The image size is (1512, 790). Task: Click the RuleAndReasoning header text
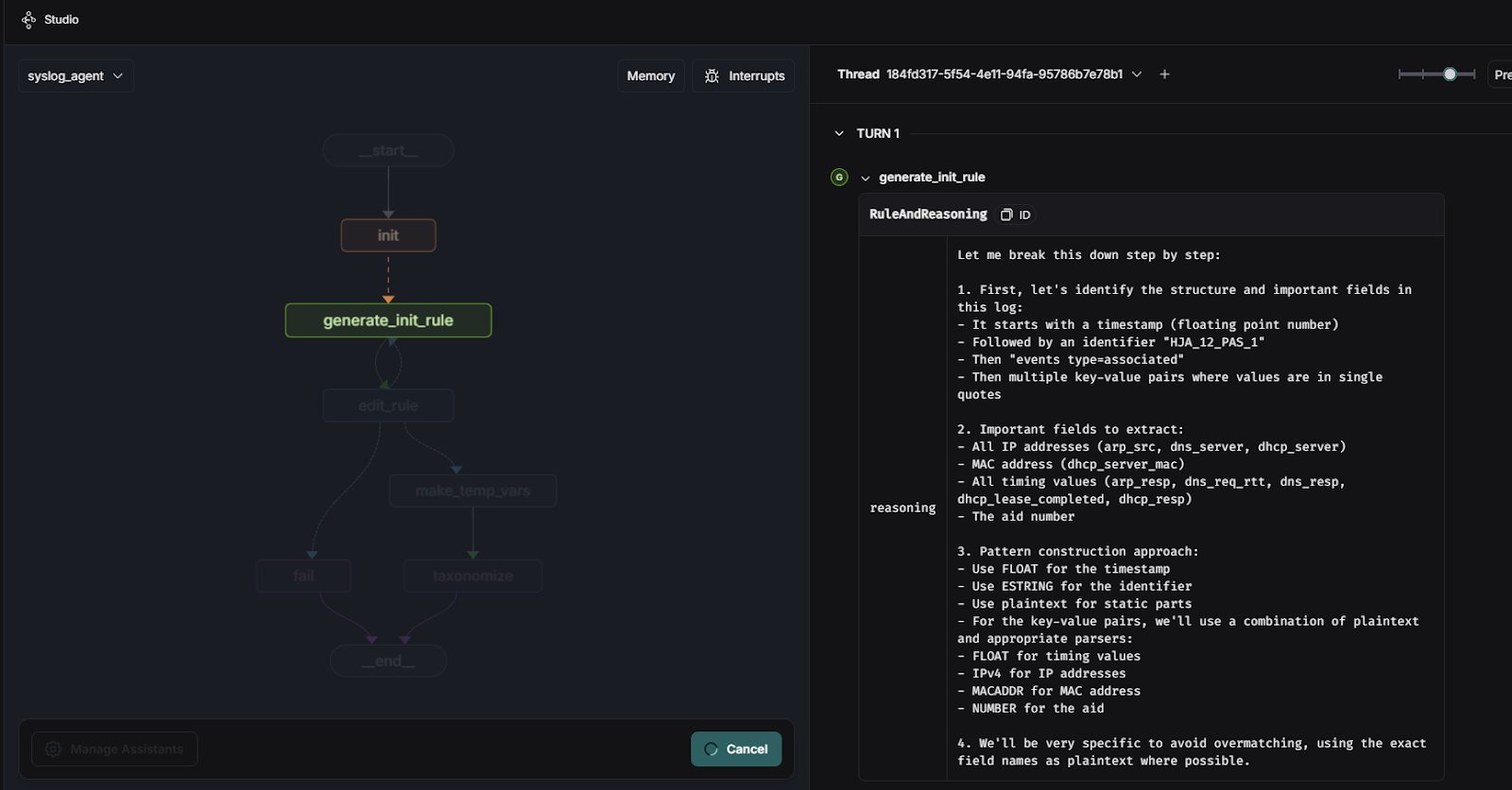click(928, 215)
